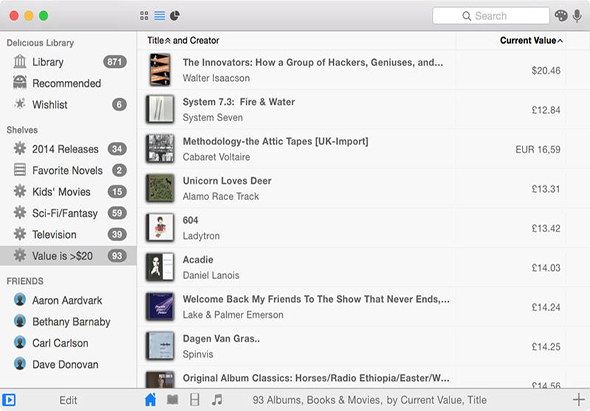590x411 pixels.
Task: Switch to list view
Action: tap(160, 15)
